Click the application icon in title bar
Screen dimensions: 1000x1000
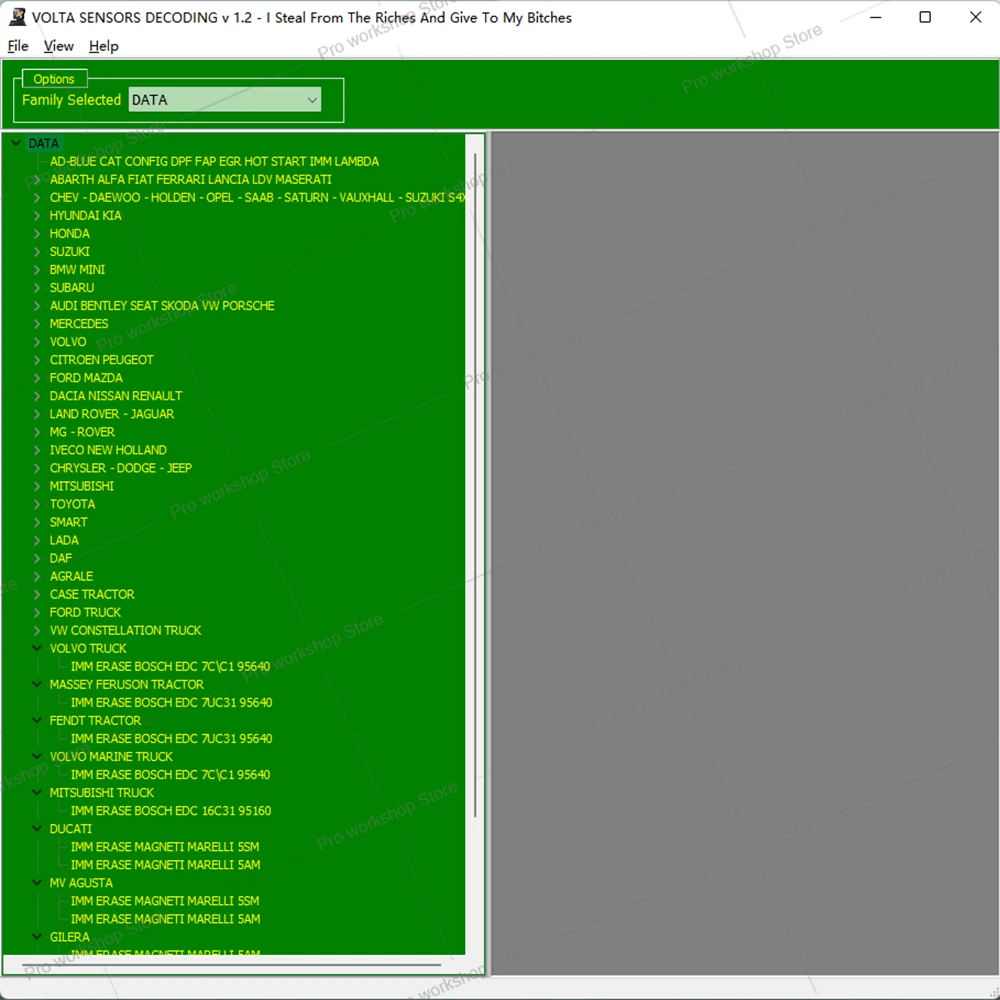tap(17, 17)
